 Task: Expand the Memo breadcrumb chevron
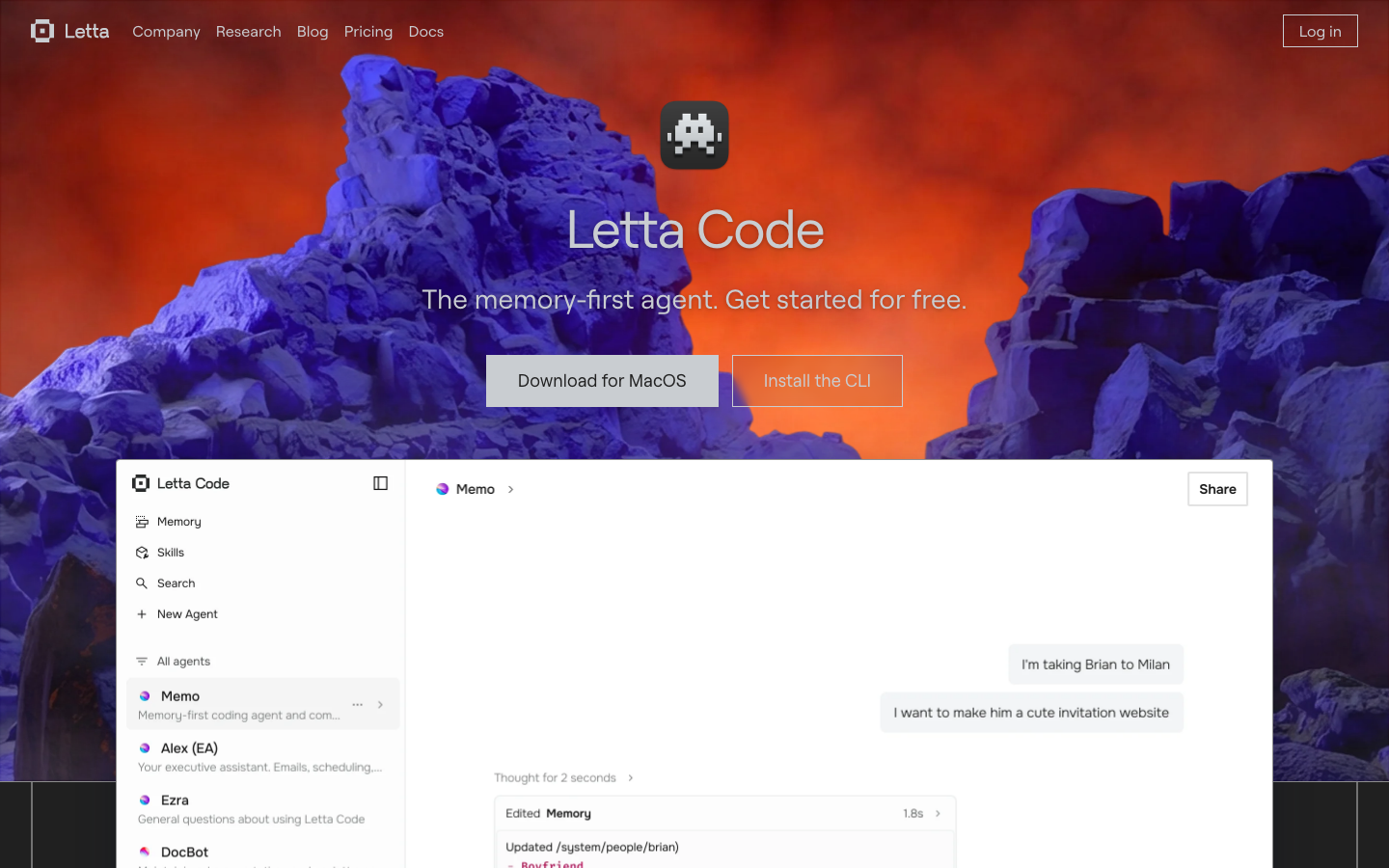tap(511, 490)
